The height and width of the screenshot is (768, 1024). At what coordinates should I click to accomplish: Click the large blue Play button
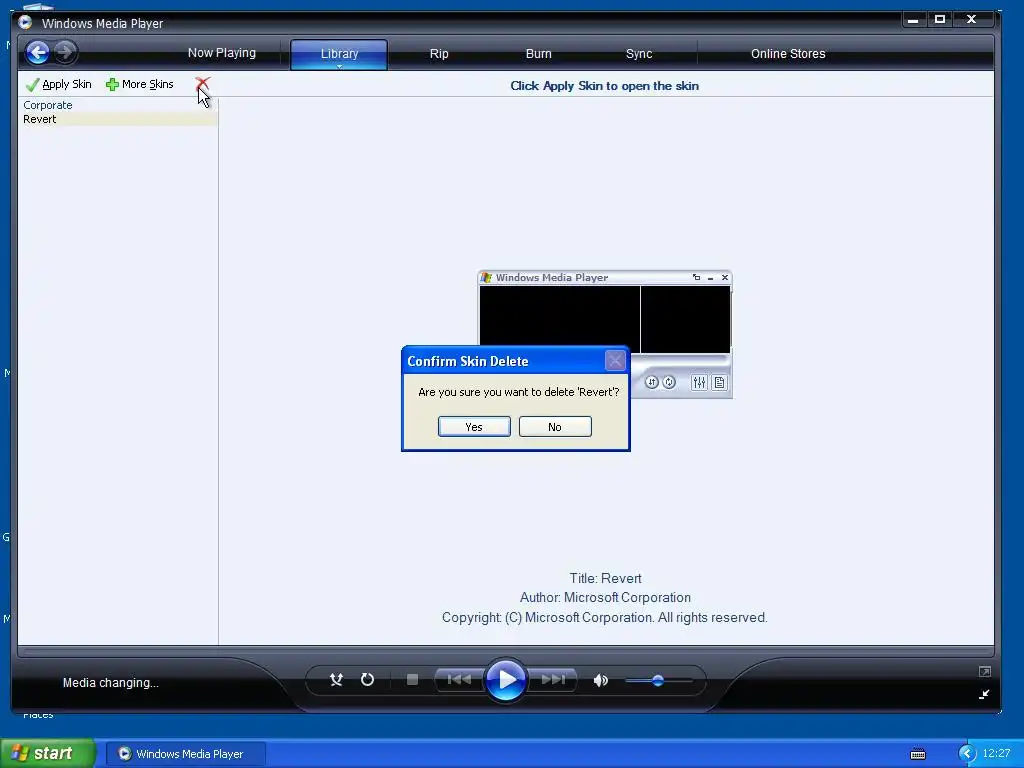click(x=506, y=679)
